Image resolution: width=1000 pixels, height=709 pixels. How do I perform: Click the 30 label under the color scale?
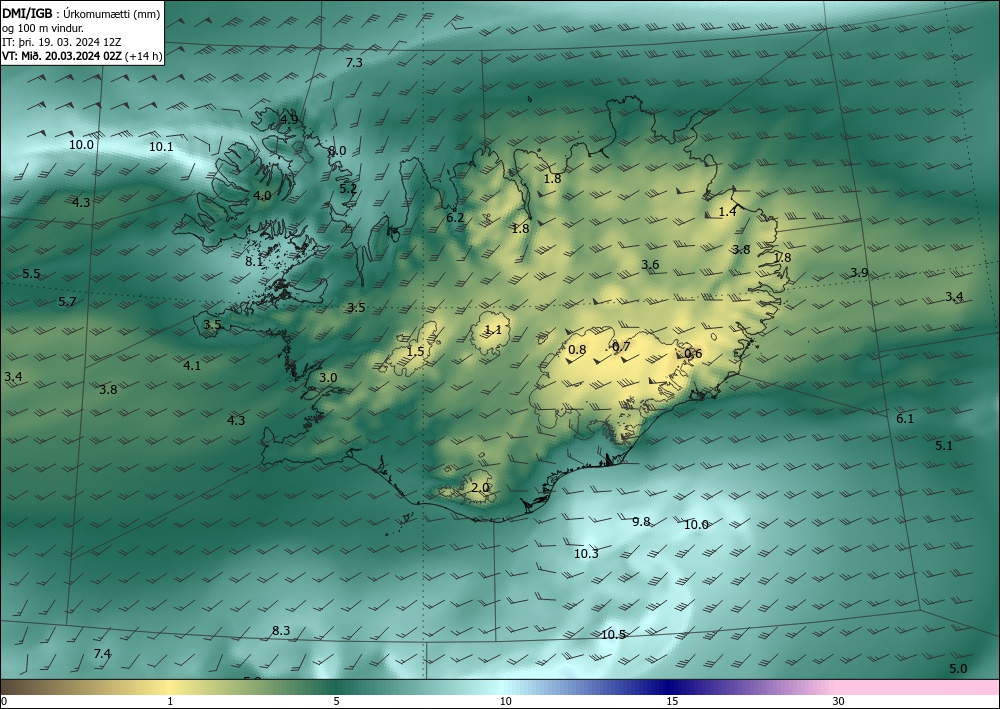839,702
